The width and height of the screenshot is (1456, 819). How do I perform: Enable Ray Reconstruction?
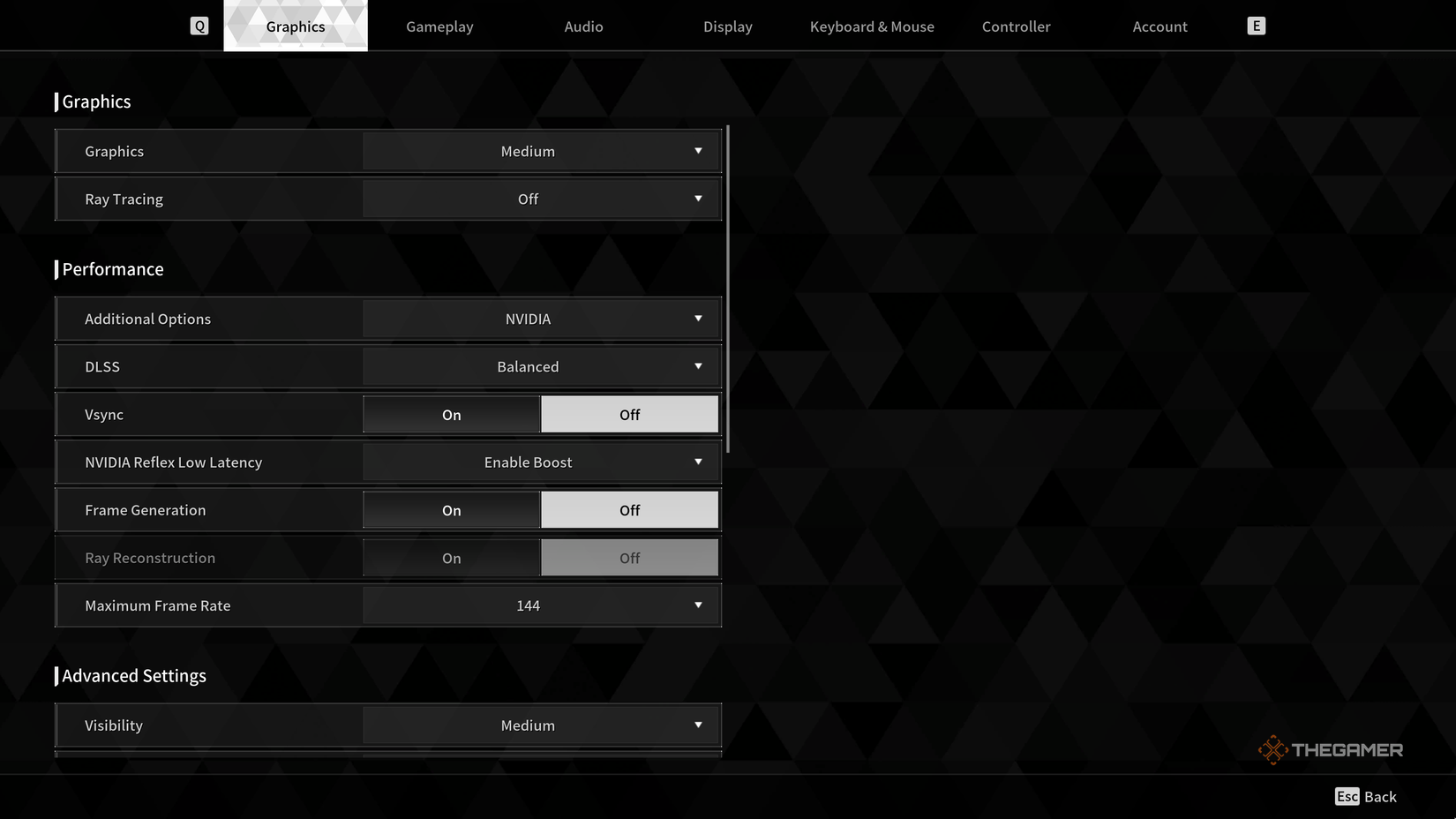(x=451, y=558)
